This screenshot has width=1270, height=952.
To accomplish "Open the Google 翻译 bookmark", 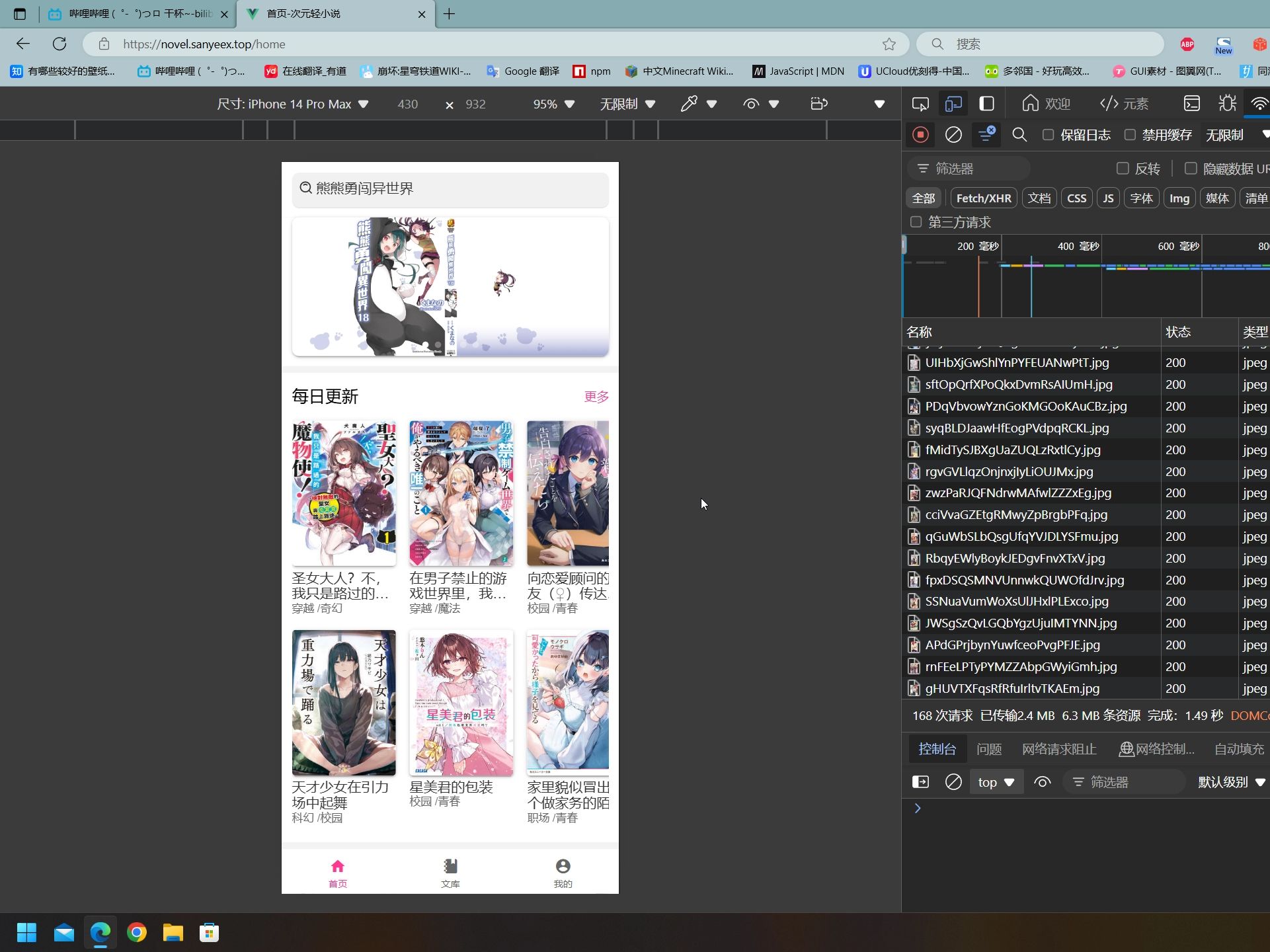I will pos(523,71).
